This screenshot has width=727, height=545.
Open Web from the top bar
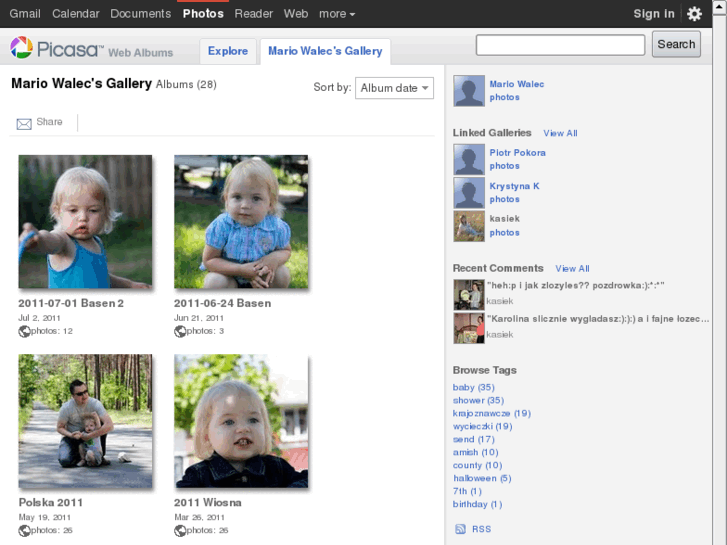click(296, 14)
